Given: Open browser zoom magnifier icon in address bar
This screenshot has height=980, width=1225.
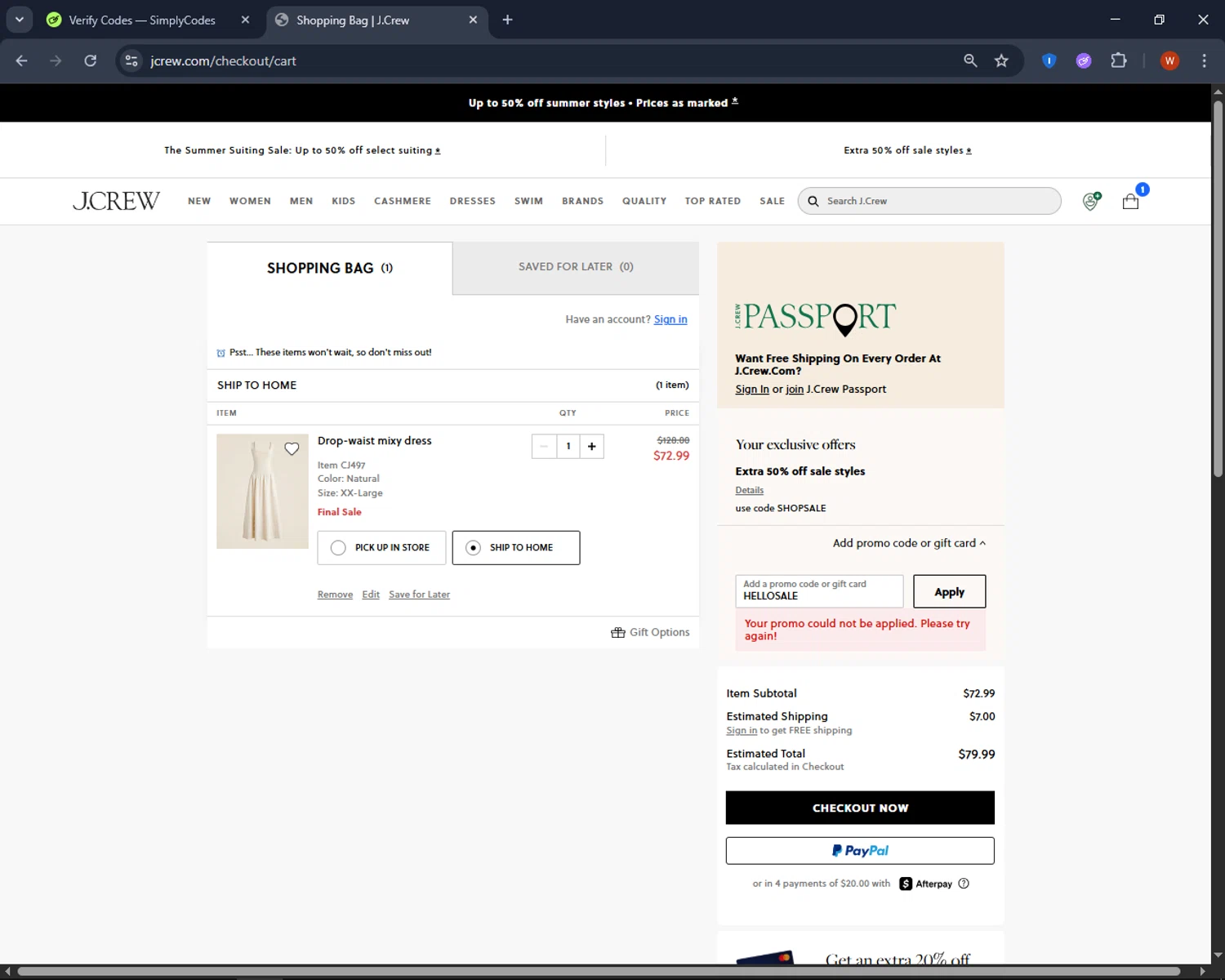Looking at the screenshot, I should [970, 60].
